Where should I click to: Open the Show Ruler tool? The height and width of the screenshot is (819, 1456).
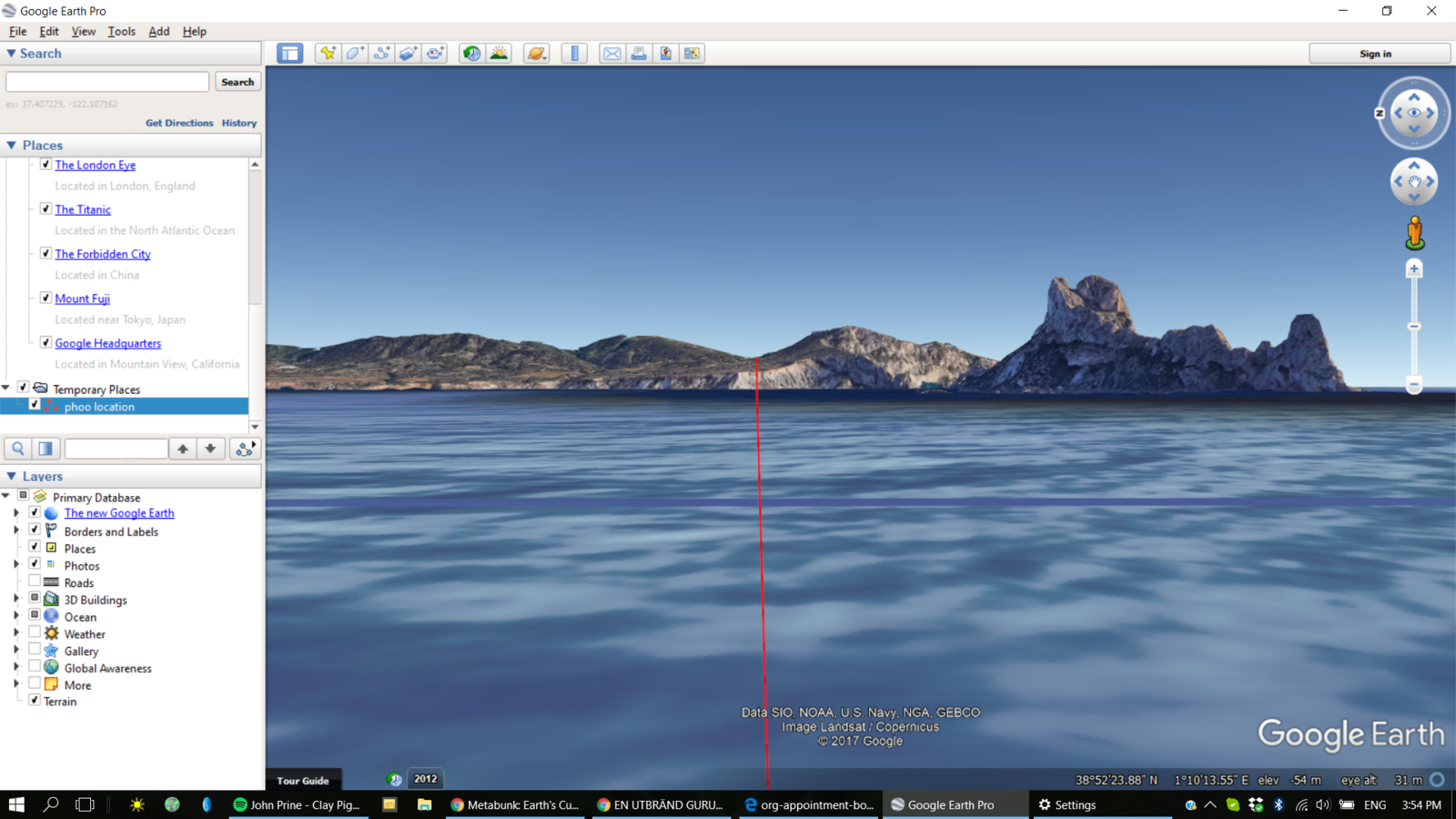(574, 54)
